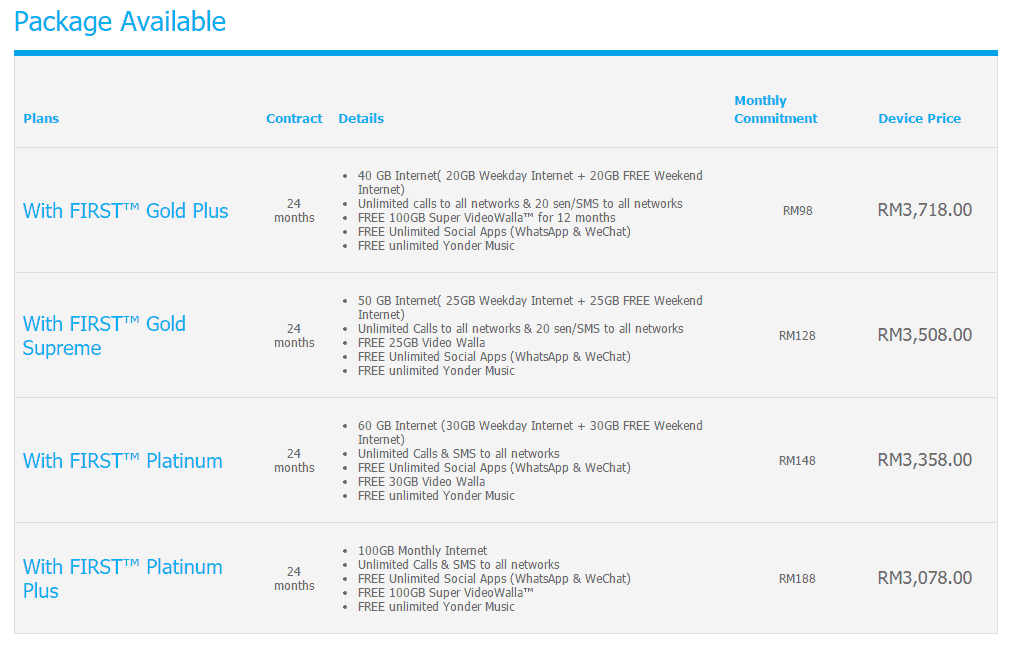Select the RM3,508.00 device price

pos(925,335)
